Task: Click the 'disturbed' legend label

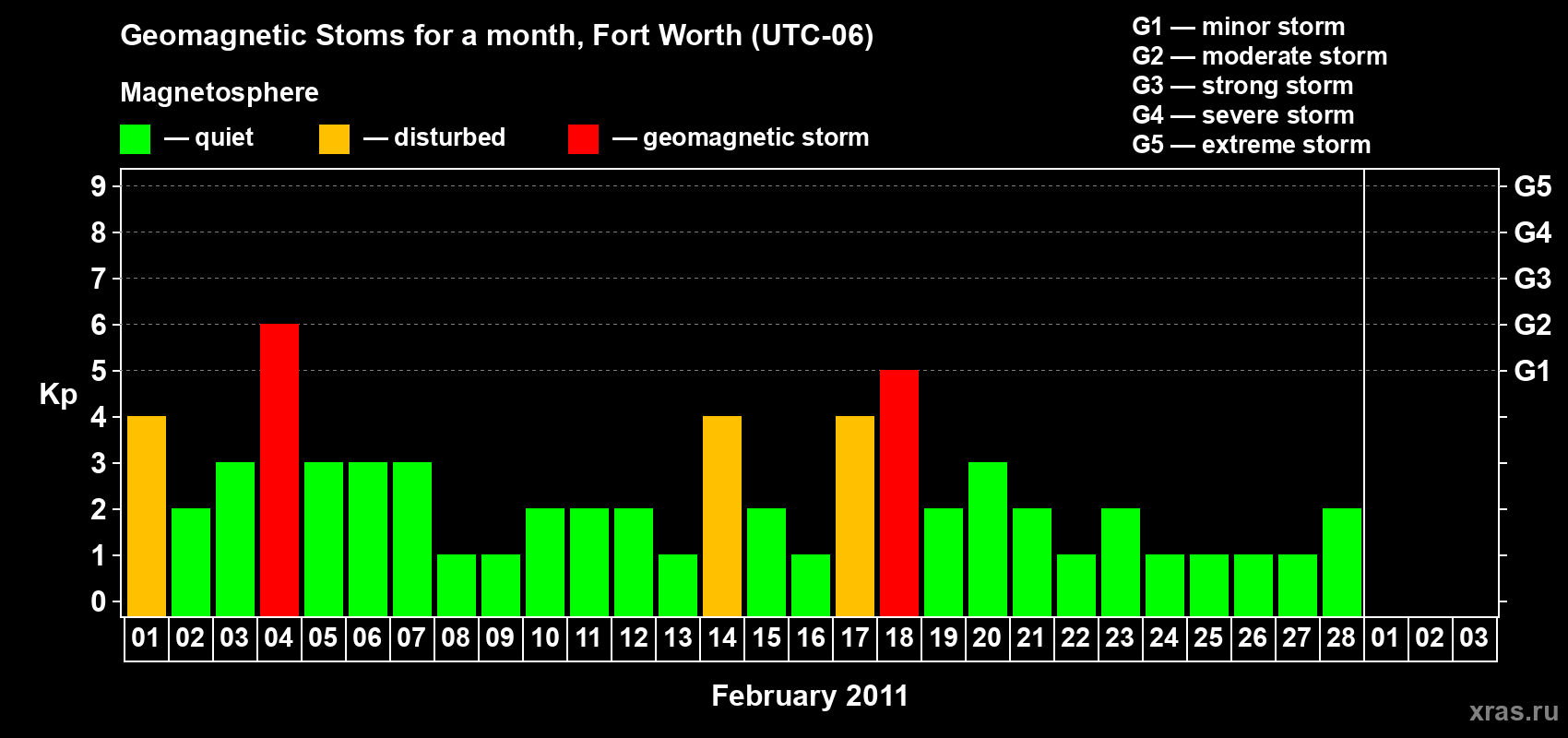Action: [449, 137]
